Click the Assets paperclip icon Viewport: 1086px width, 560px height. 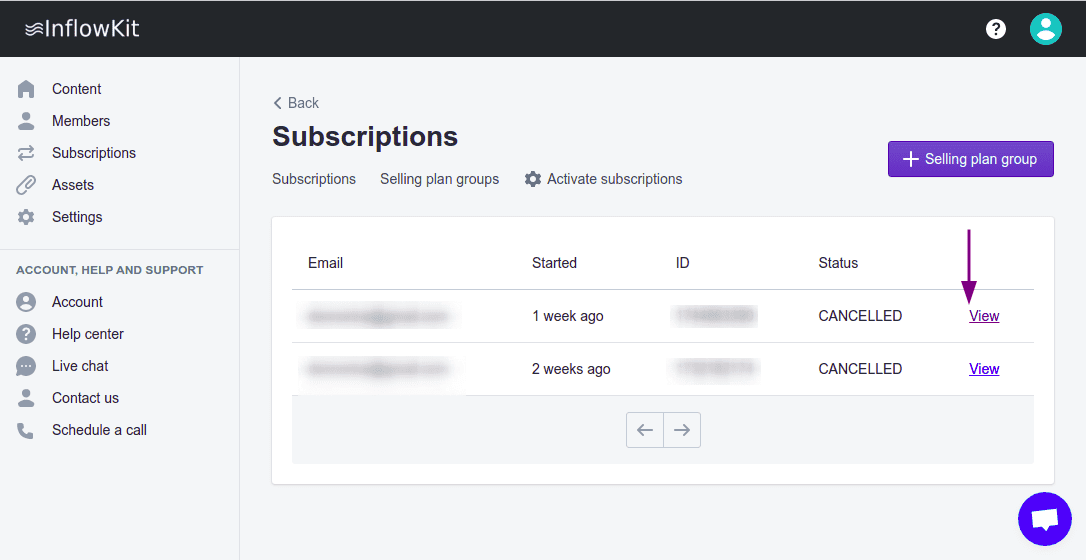[x=26, y=185]
